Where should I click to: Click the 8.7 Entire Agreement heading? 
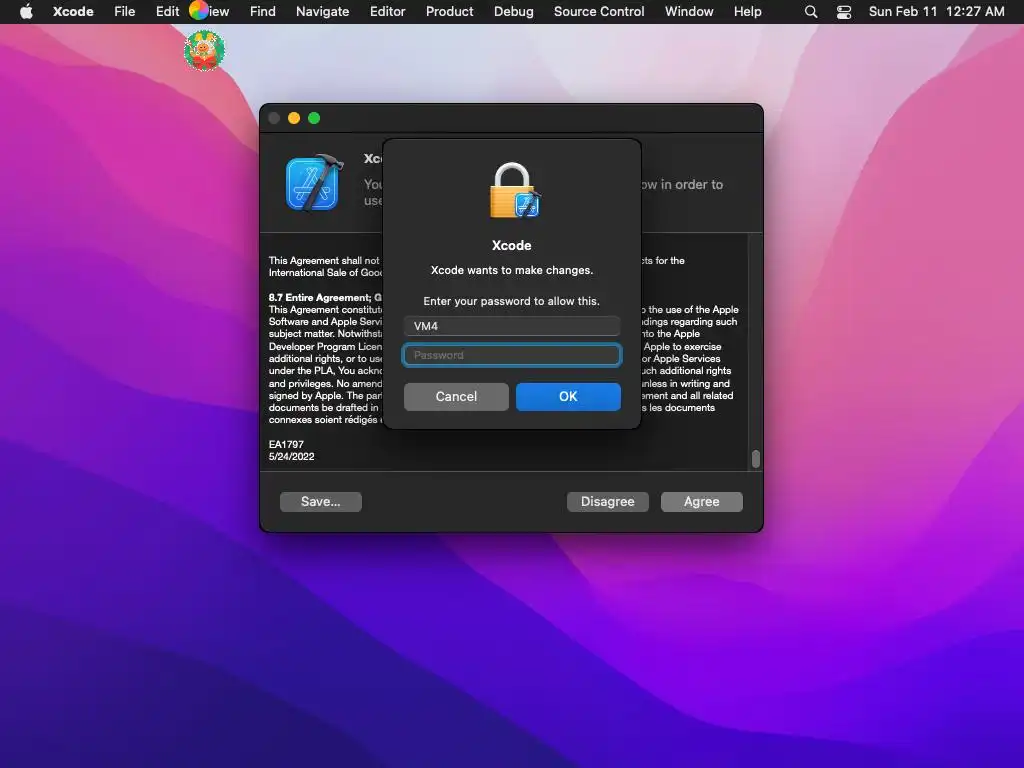pos(325,297)
